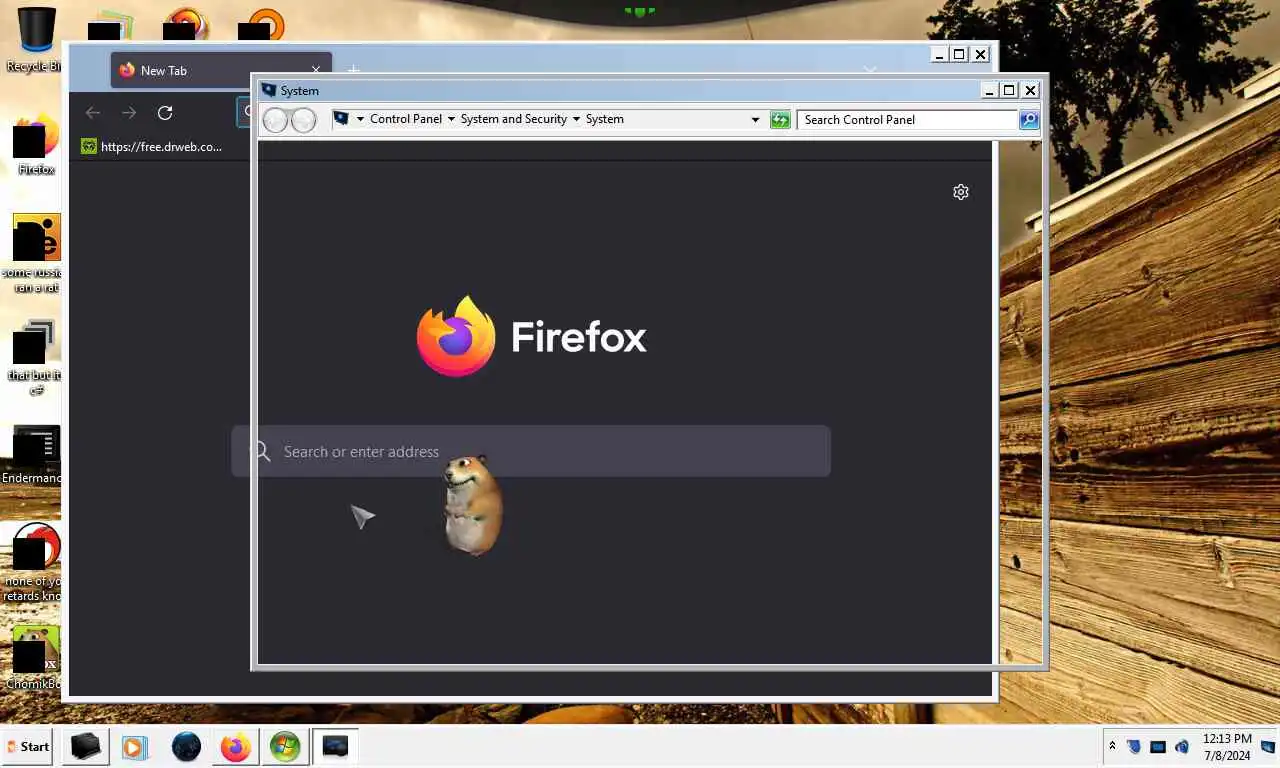Click System title bar window icon
Viewport: 1280px width, 768px height.
268,90
